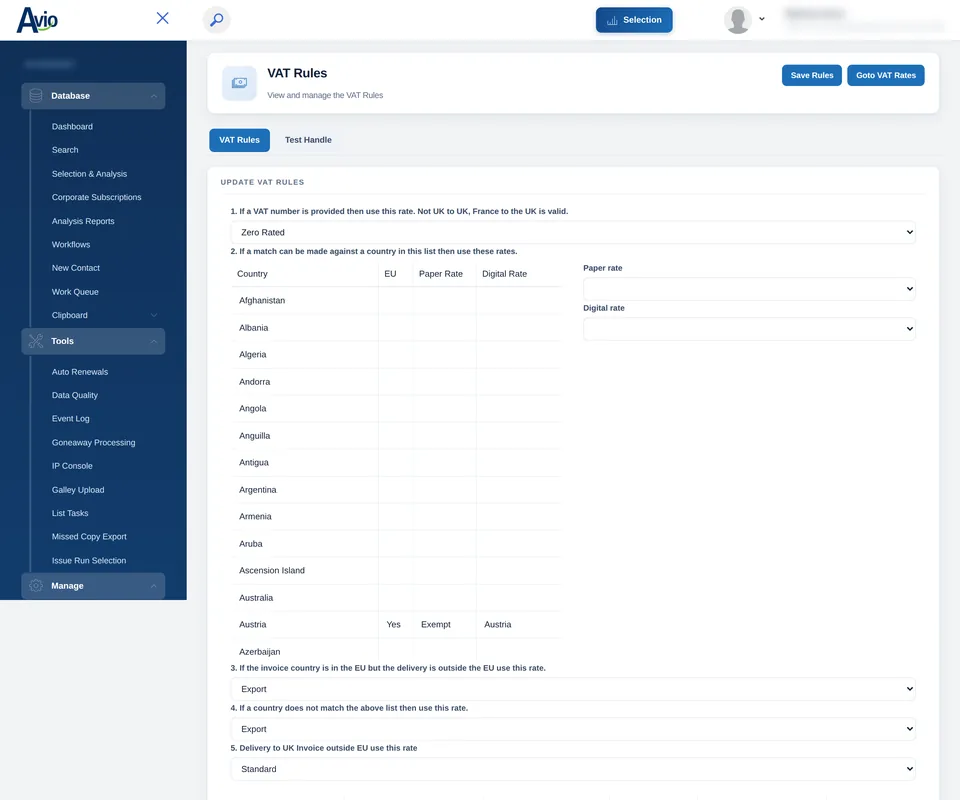Viewport: 960px width, 800px height.
Task: Open Auto Renewals menu item
Action: [x=80, y=372]
